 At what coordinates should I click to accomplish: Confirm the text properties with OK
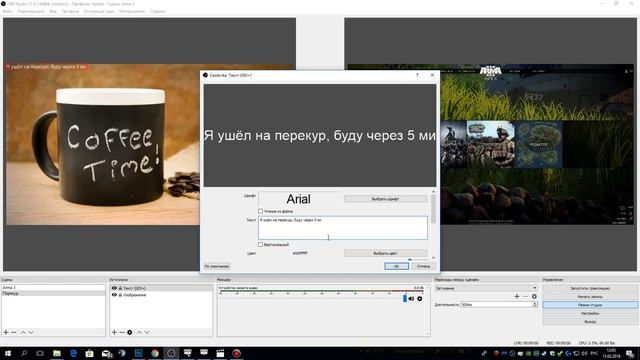(x=396, y=266)
